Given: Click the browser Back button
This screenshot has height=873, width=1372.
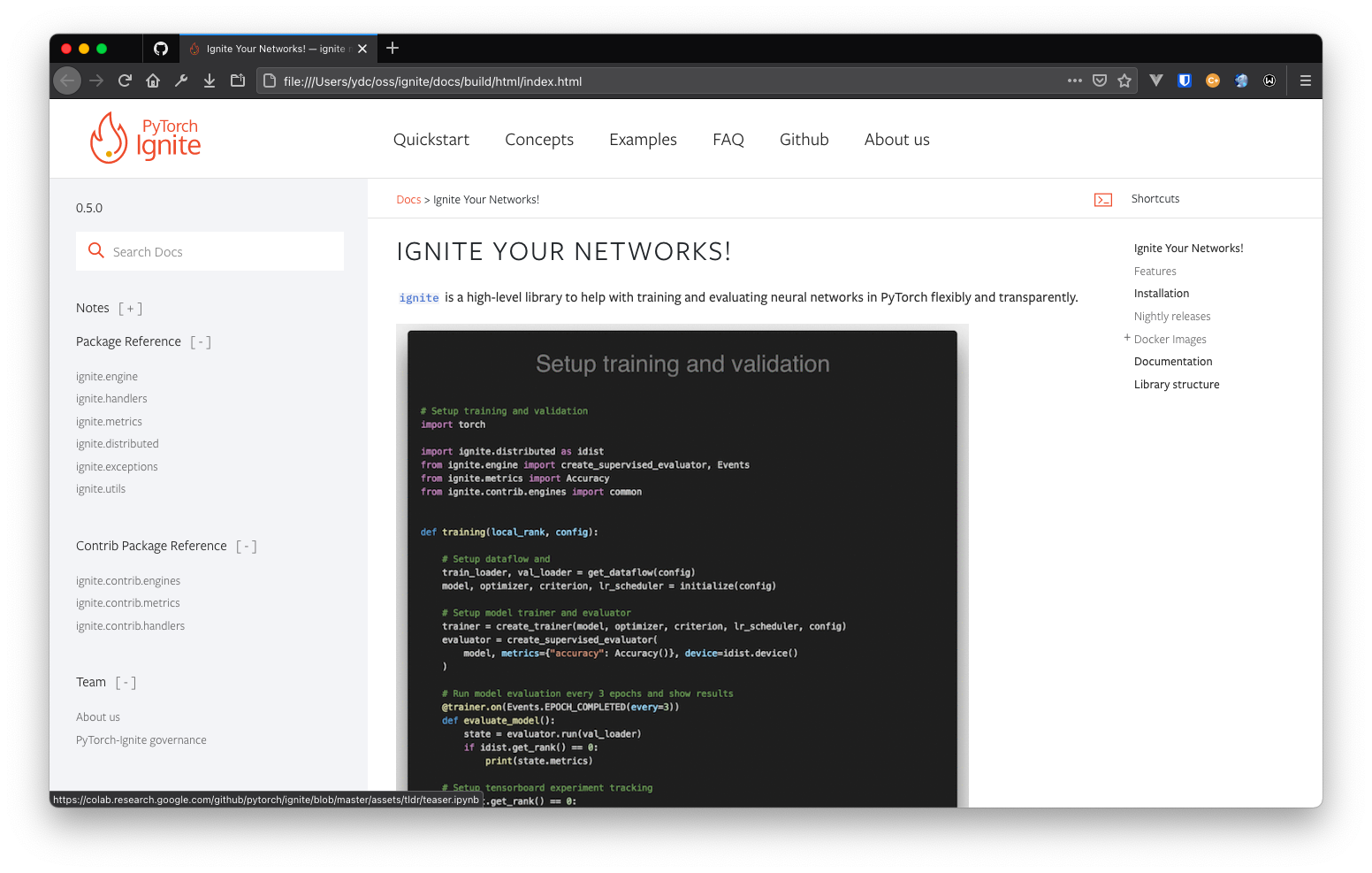Looking at the screenshot, I should click(67, 80).
